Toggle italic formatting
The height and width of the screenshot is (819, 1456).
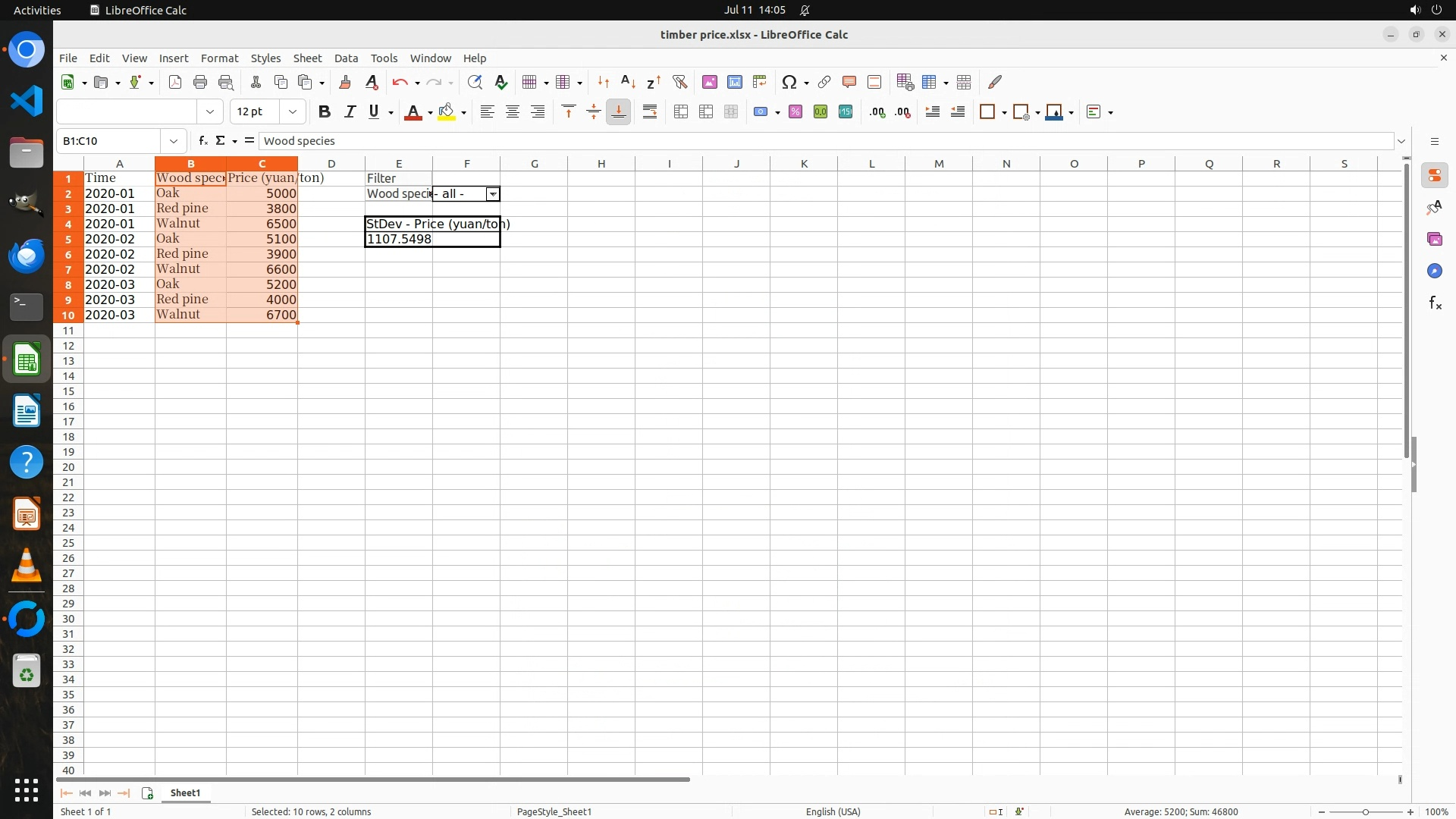[350, 112]
